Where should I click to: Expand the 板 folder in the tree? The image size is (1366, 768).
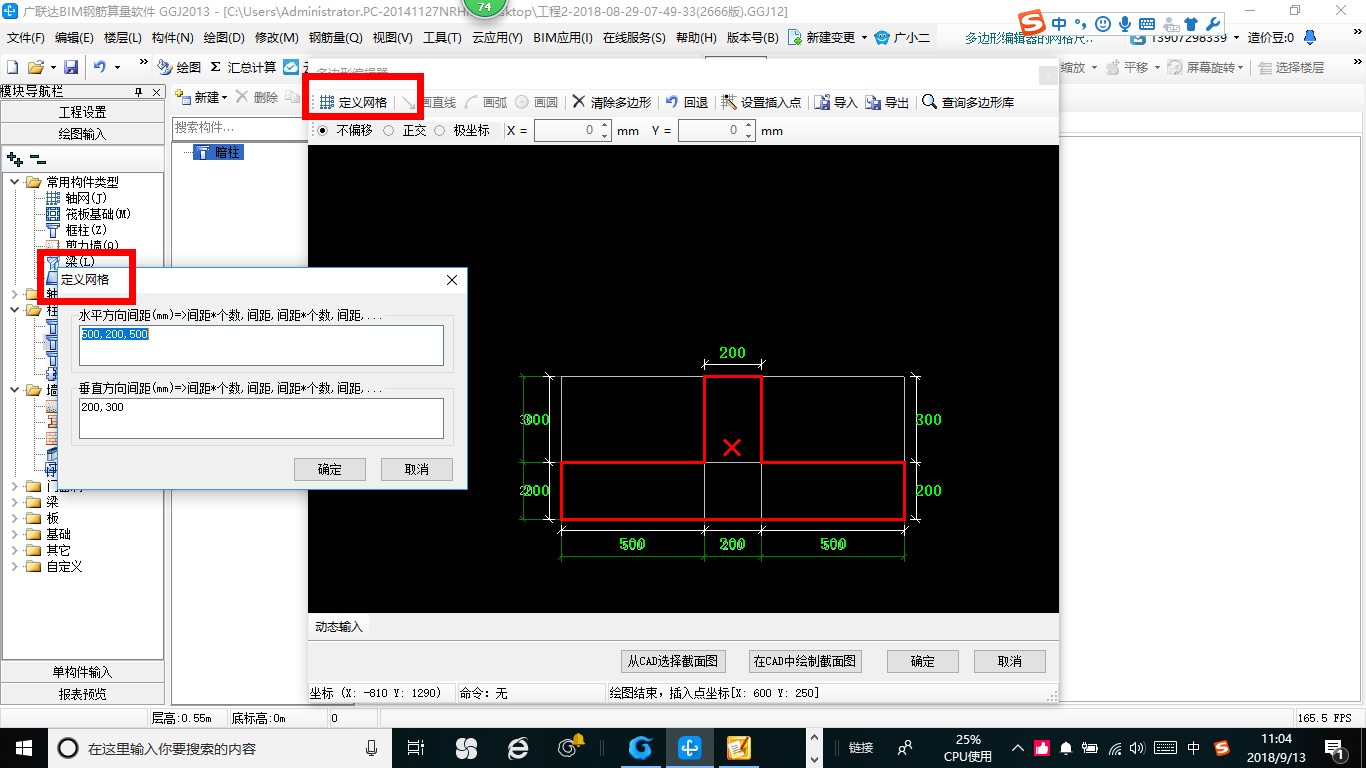point(15,518)
